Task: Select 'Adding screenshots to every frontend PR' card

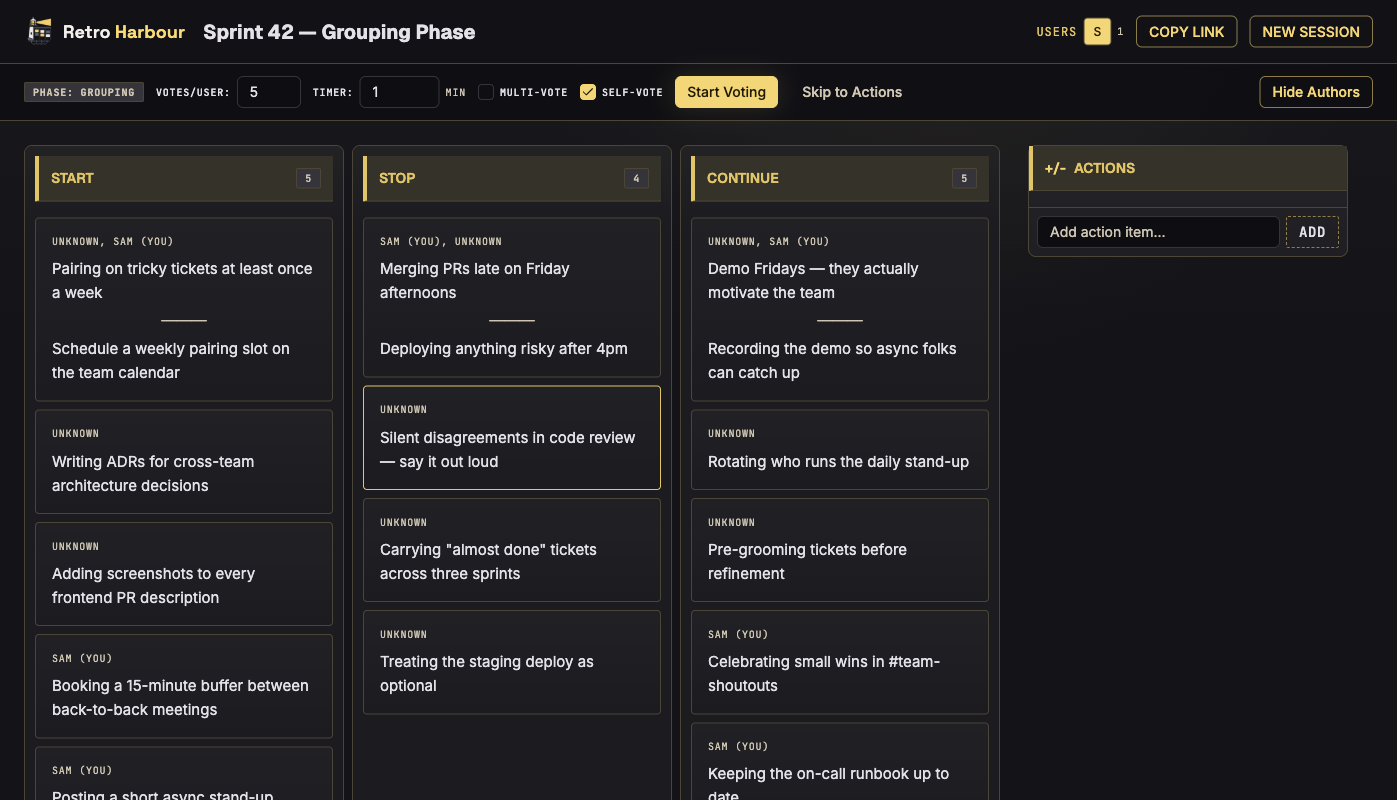Action: click(x=184, y=573)
